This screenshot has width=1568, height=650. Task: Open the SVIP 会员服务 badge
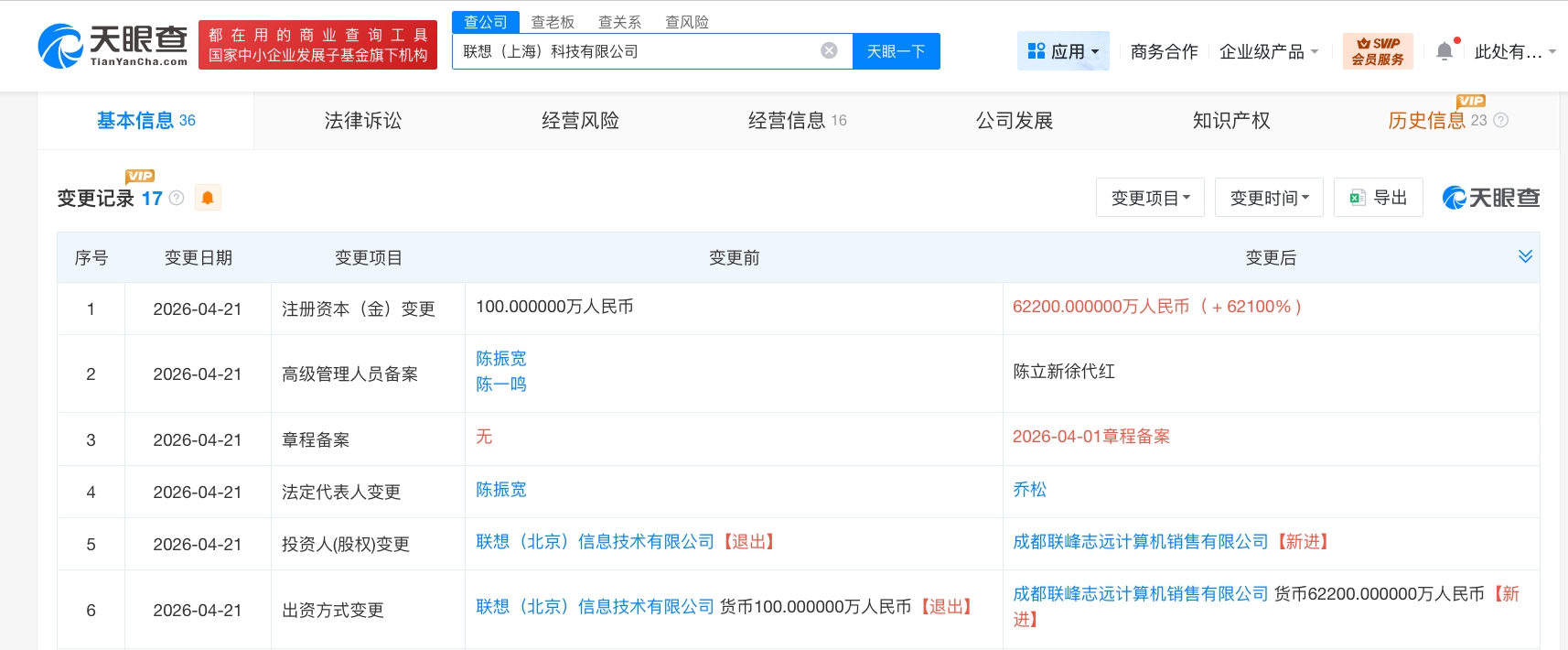pyautogui.click(x=1377, y=51)
